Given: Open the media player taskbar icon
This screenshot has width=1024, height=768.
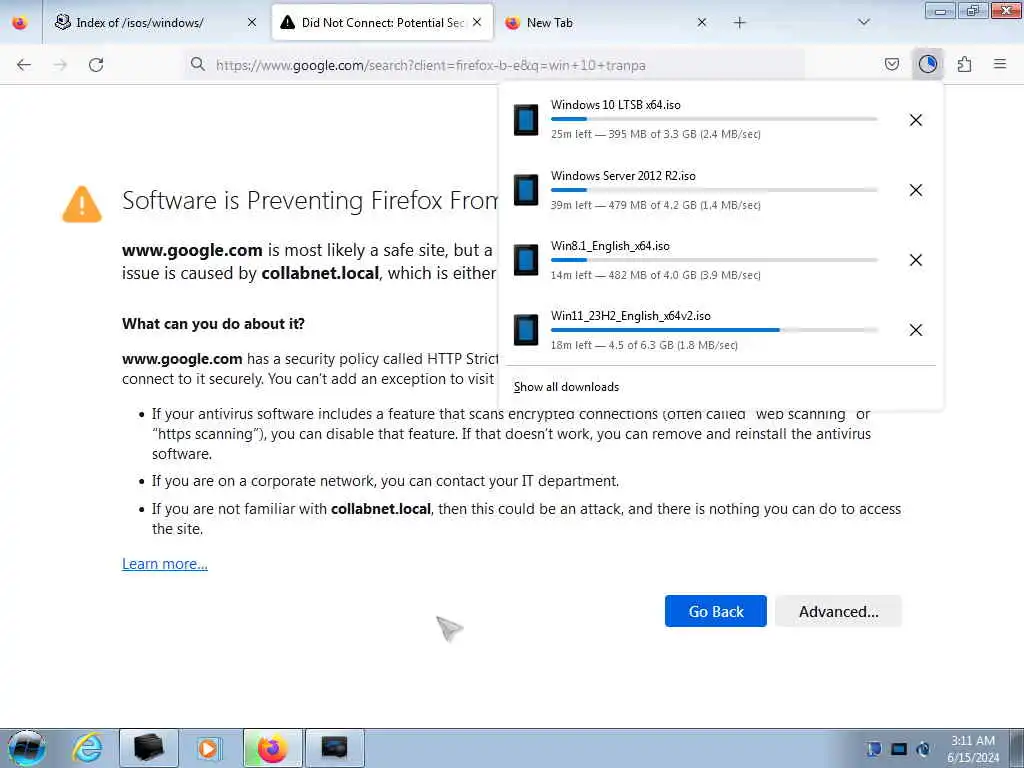Looking at the screenshot, I should point(209,748).
